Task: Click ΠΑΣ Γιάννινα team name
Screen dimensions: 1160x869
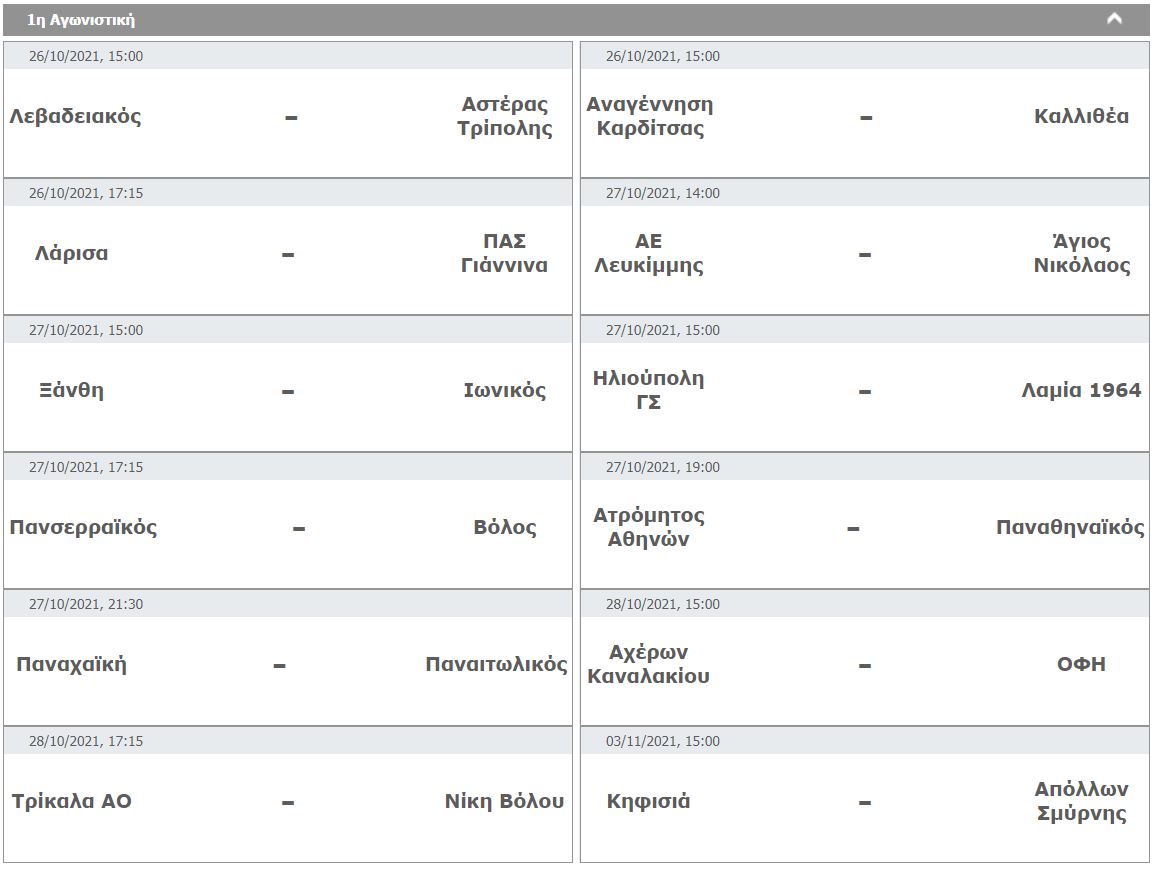Action: pos(505,253)
